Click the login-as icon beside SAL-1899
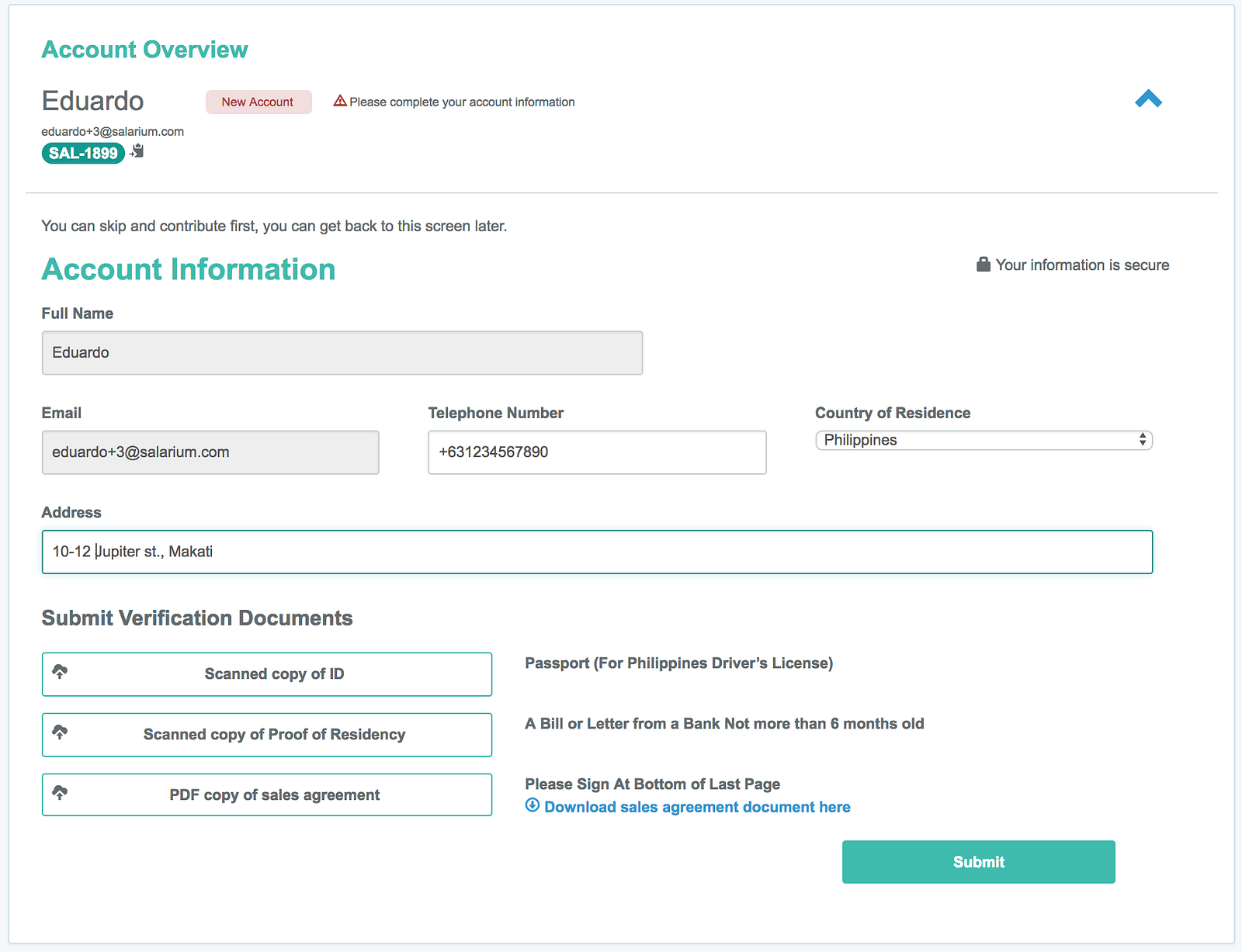Viewport: 1242px width, 952px height. [137, 151]
